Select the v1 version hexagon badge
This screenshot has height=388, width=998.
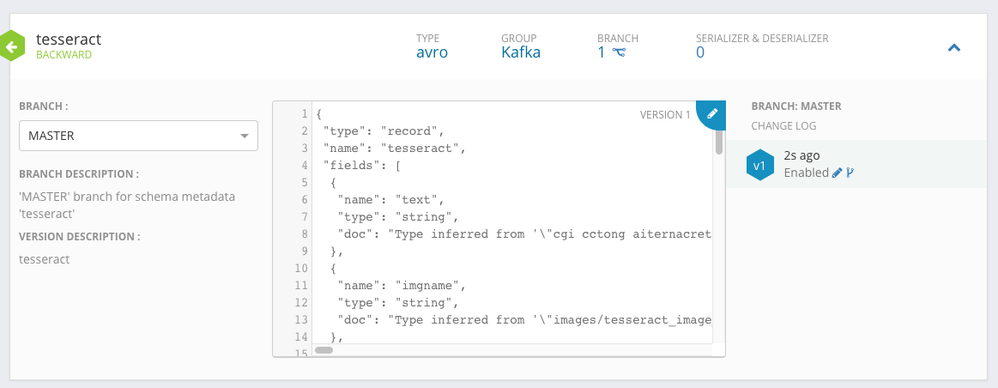click(x=759, y=165)
